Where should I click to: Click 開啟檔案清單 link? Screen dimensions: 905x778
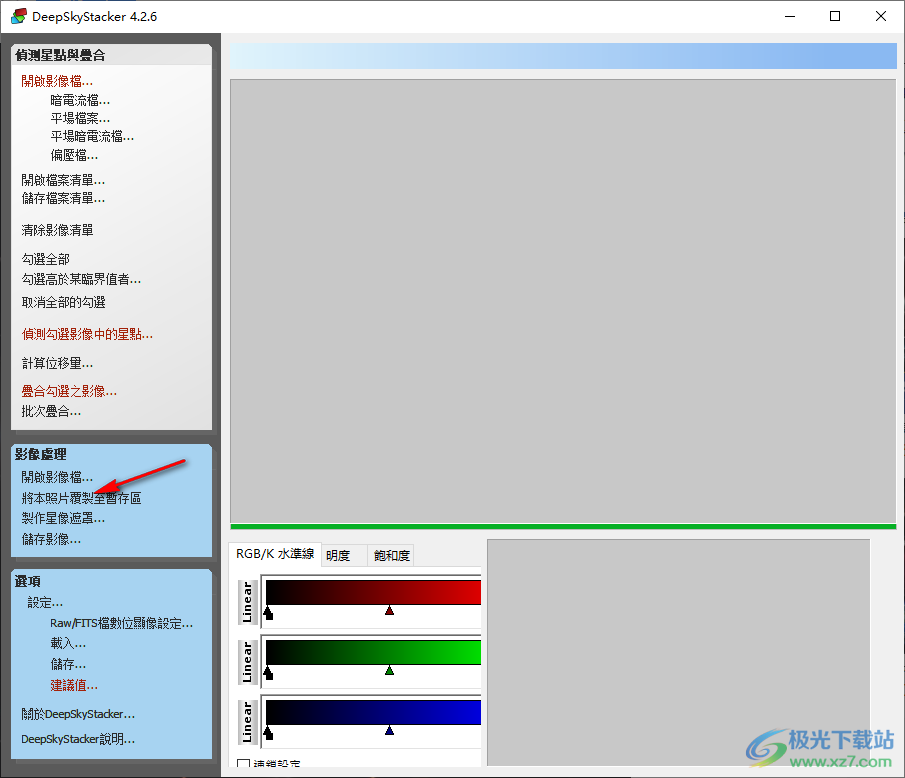coord(63,180)
